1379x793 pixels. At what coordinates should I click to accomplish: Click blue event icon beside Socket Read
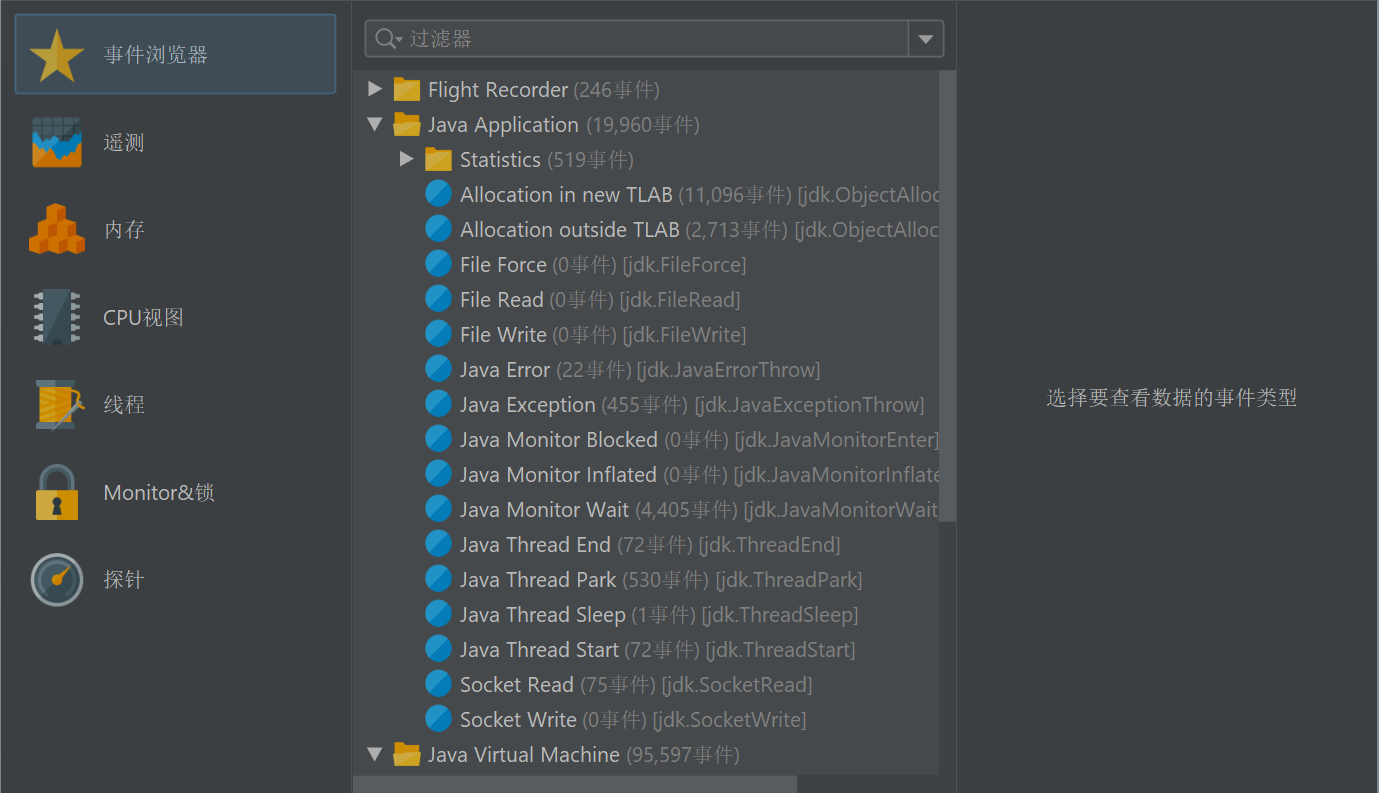point(438,684)
